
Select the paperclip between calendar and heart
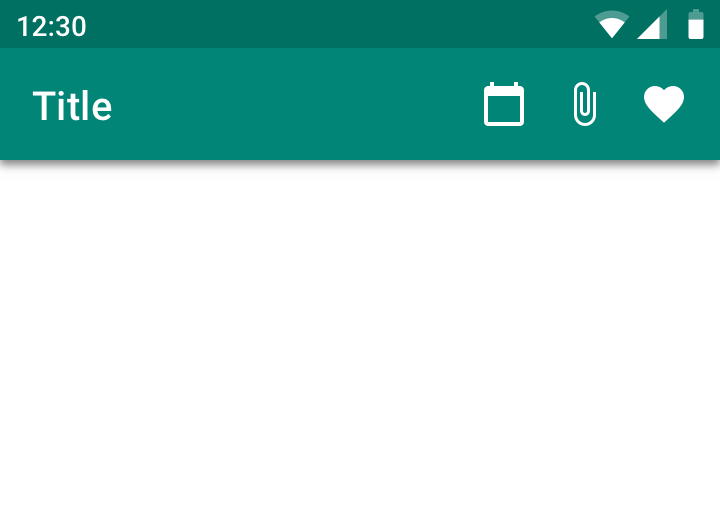coord(585,104)
